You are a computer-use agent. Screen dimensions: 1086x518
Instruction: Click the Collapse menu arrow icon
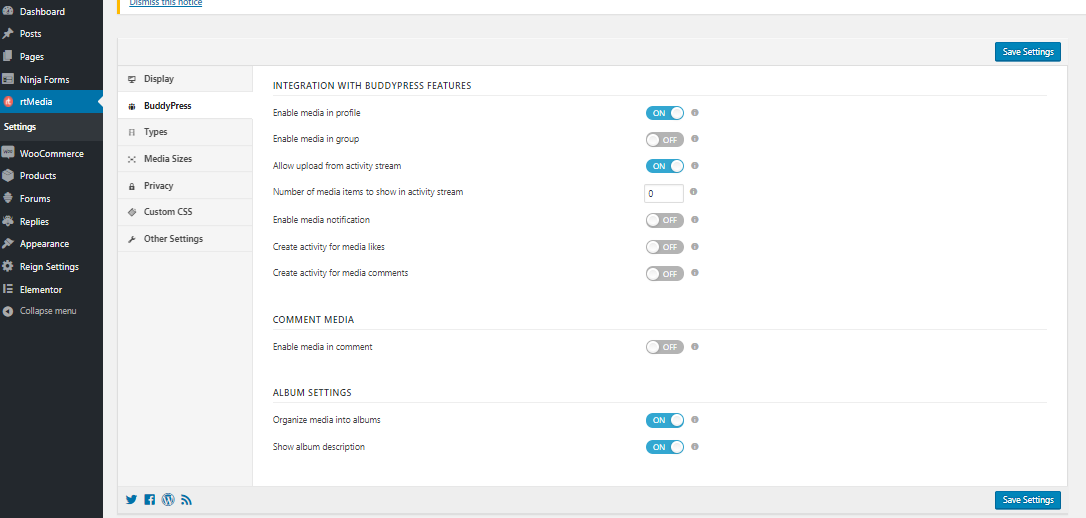tap(8, 312)
